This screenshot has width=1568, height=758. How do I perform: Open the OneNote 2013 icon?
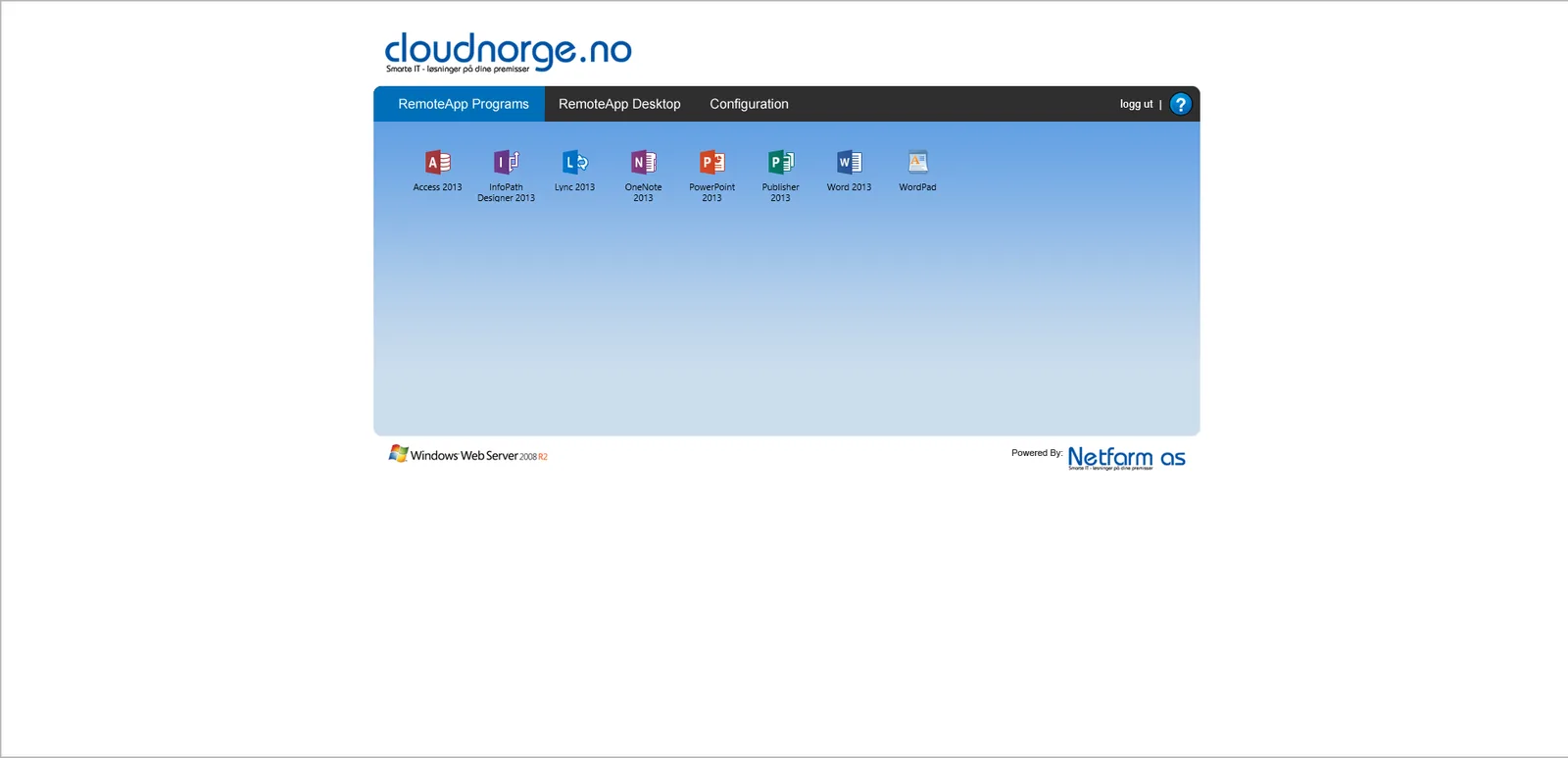pos(643,163)
